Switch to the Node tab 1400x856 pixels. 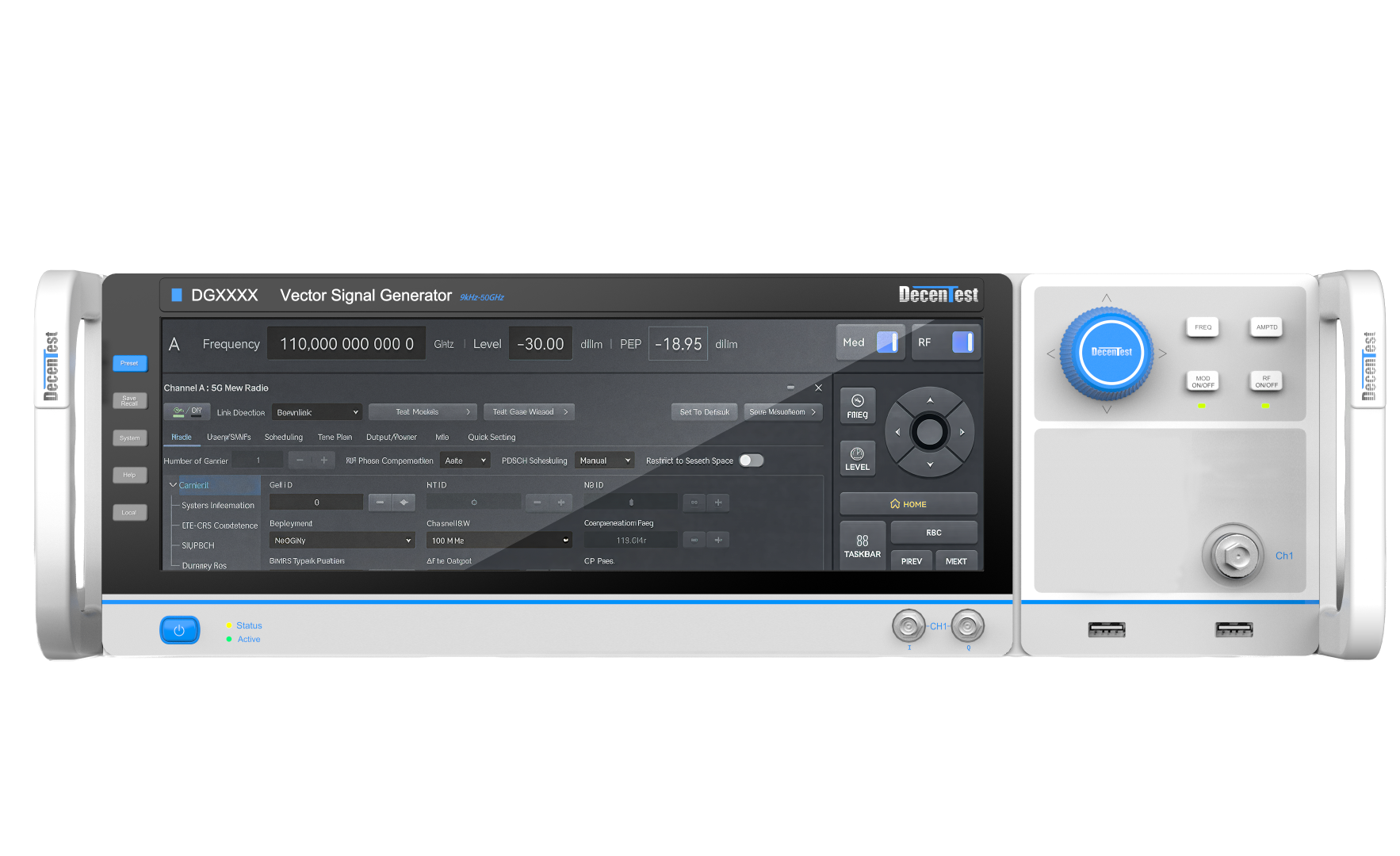(182, 438)
